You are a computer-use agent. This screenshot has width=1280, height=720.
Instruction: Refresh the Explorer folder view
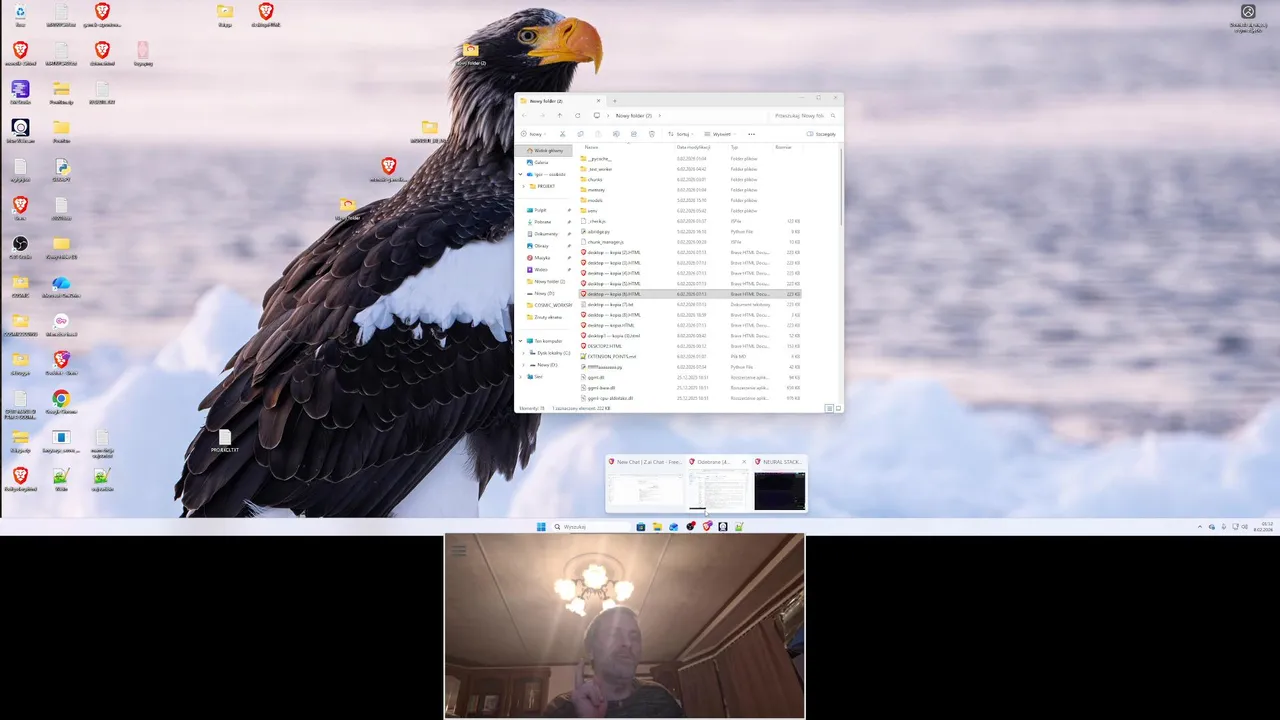click(x=577, y=115)
